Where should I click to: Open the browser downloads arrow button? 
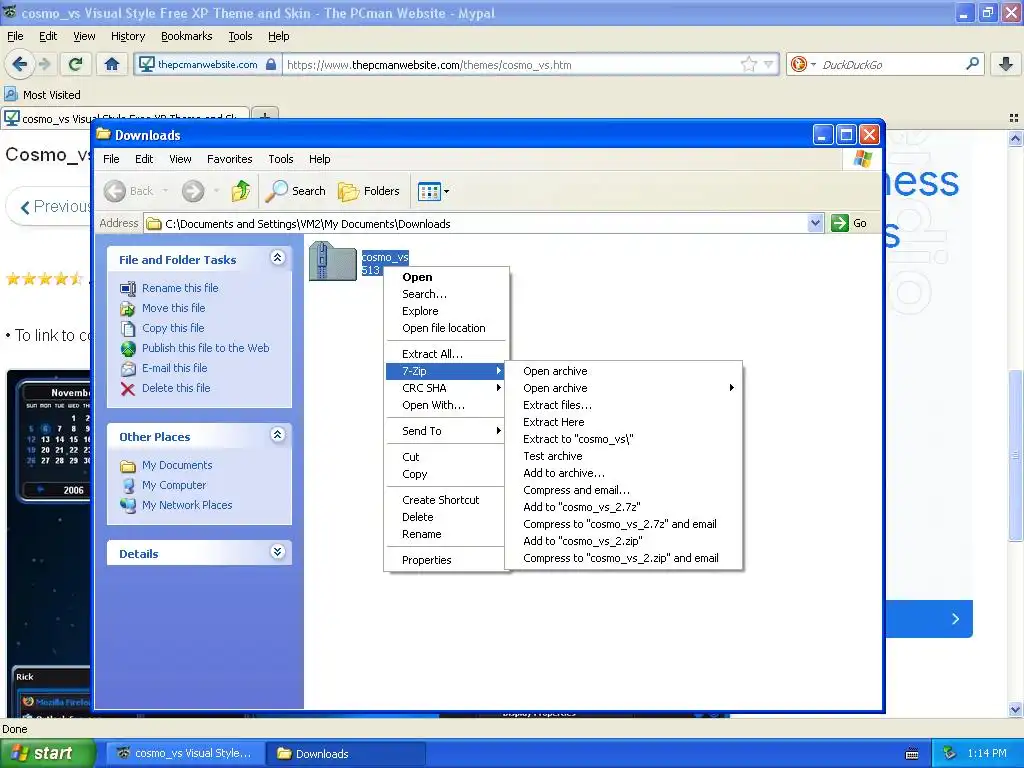click(x=1006, y=64)
